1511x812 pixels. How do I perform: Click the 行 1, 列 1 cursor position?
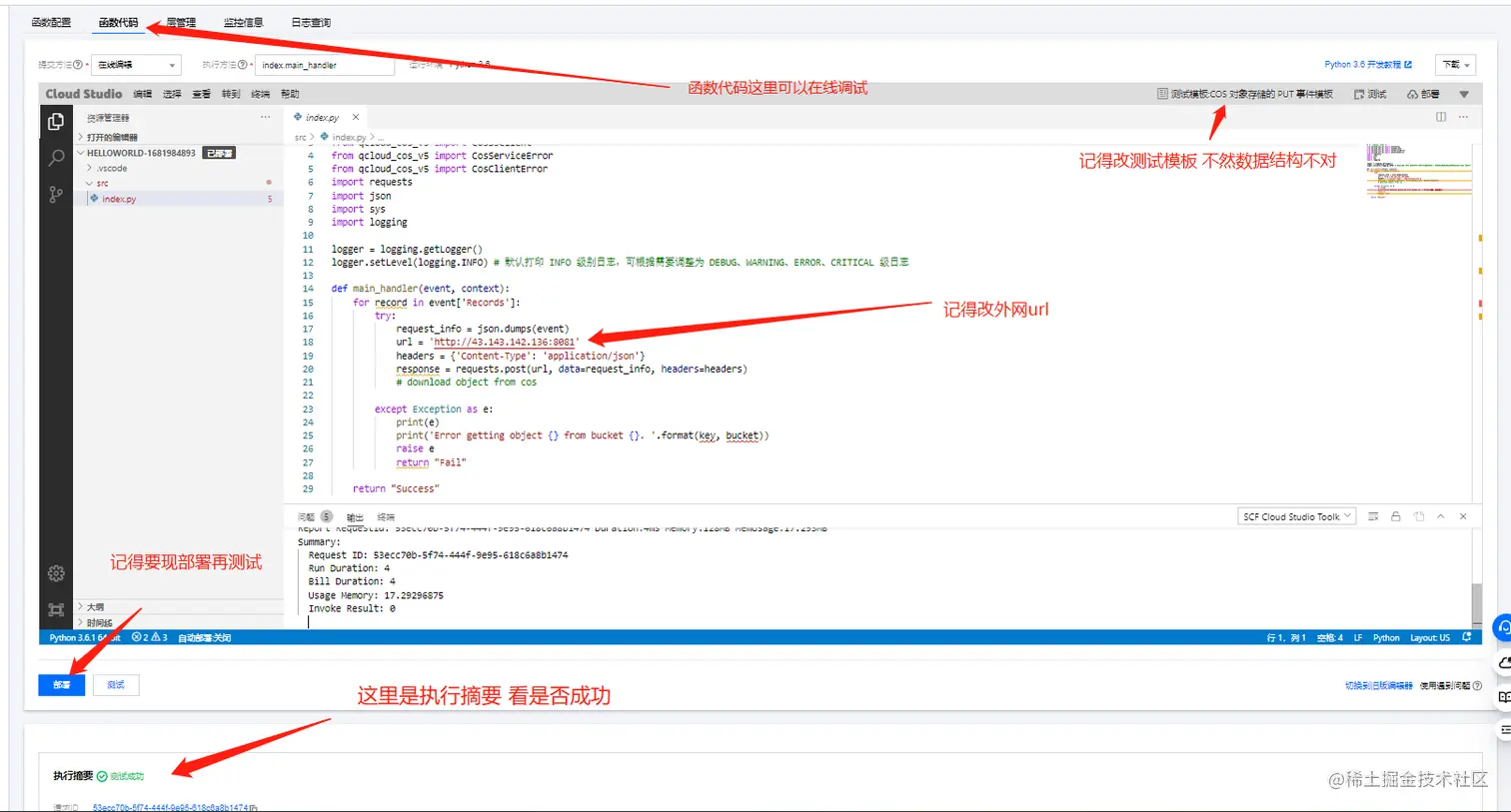[1286, 637]
